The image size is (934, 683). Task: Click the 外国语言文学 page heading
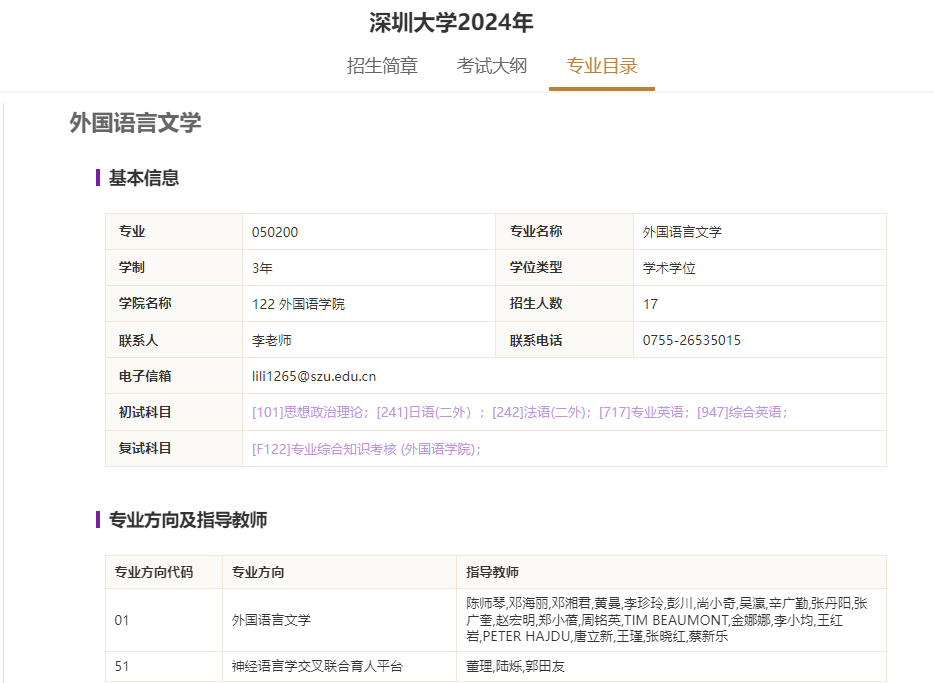click(x=135, y=123)
